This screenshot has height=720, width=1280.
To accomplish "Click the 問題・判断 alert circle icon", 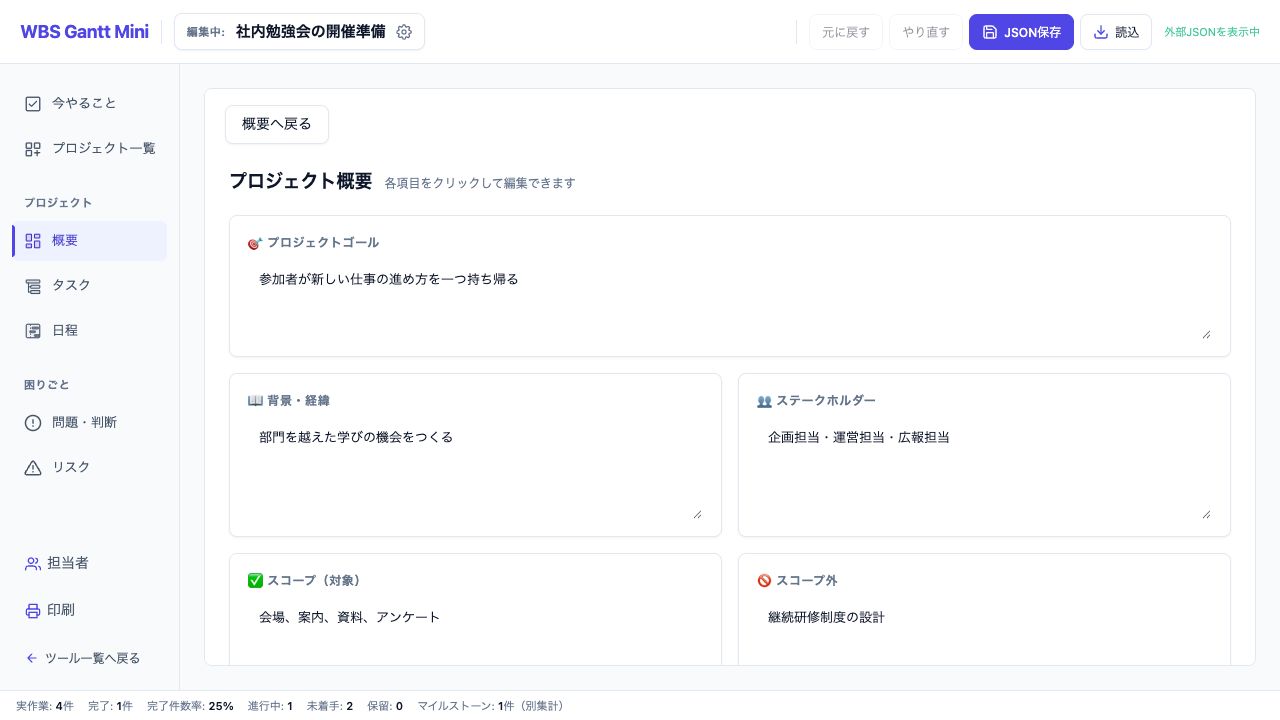I will [x=33, y=423].
